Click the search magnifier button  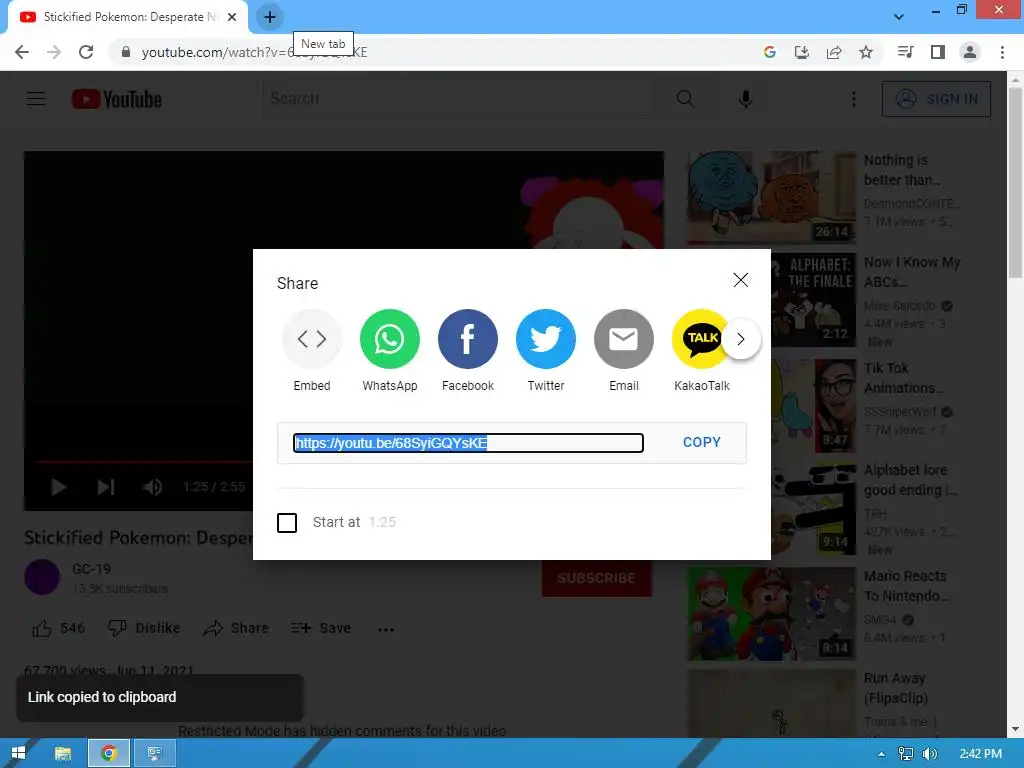coord(685,99)
